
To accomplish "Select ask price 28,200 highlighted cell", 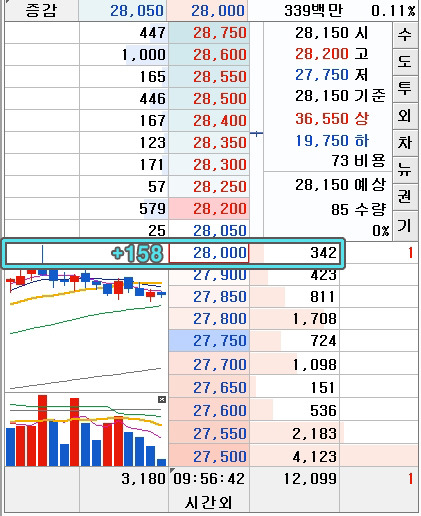I will click(x=209, y=209).
